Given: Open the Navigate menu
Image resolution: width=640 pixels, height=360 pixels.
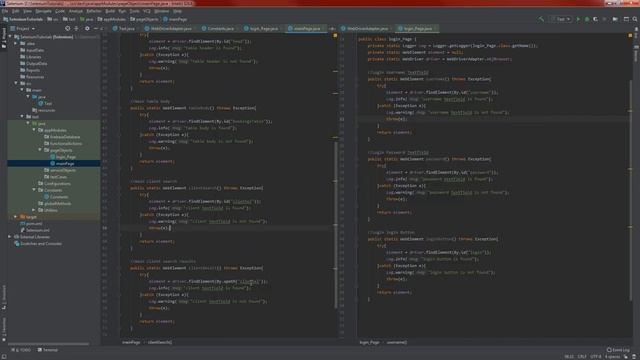Looking at the screenshot, I should coord(43,11).
